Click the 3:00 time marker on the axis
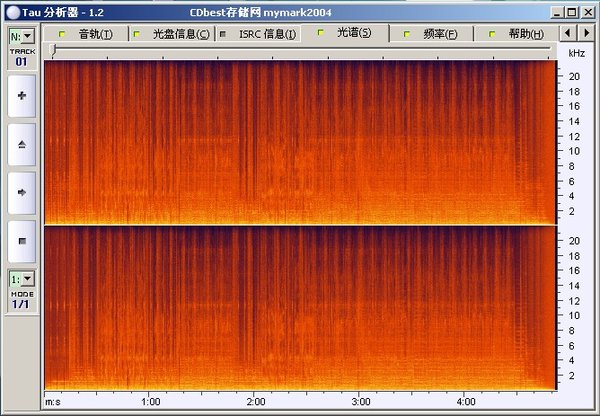600x416 pixels. 361,402
